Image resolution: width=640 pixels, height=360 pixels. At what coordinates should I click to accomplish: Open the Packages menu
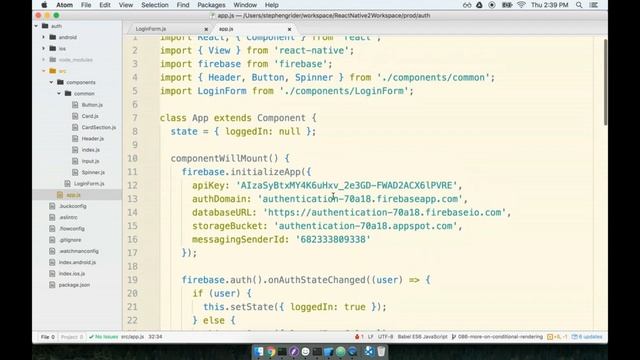coord(211,5)
